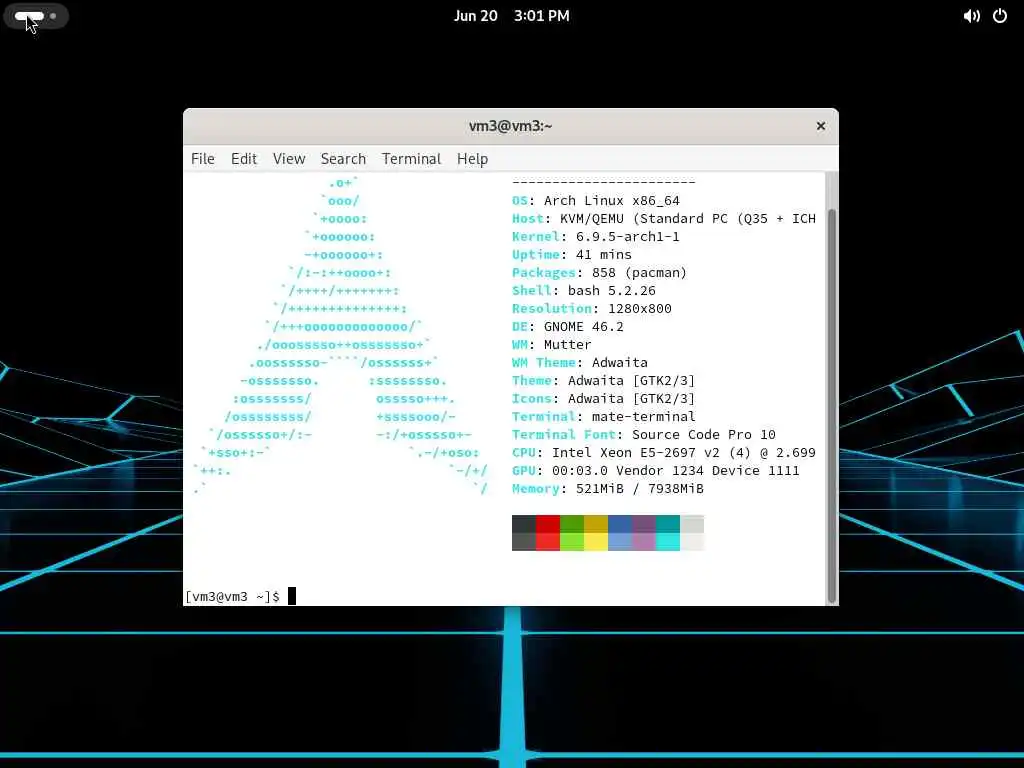Click the light gray color block
Viewport: 1024px width, 768px height.
[x=692, y=533]
